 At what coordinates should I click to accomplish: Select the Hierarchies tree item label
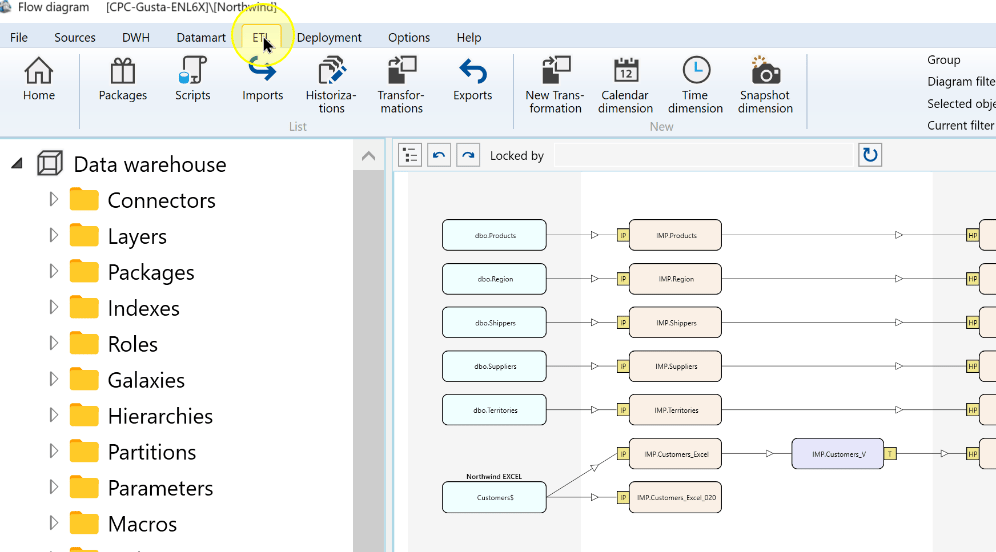click(160, 416)
